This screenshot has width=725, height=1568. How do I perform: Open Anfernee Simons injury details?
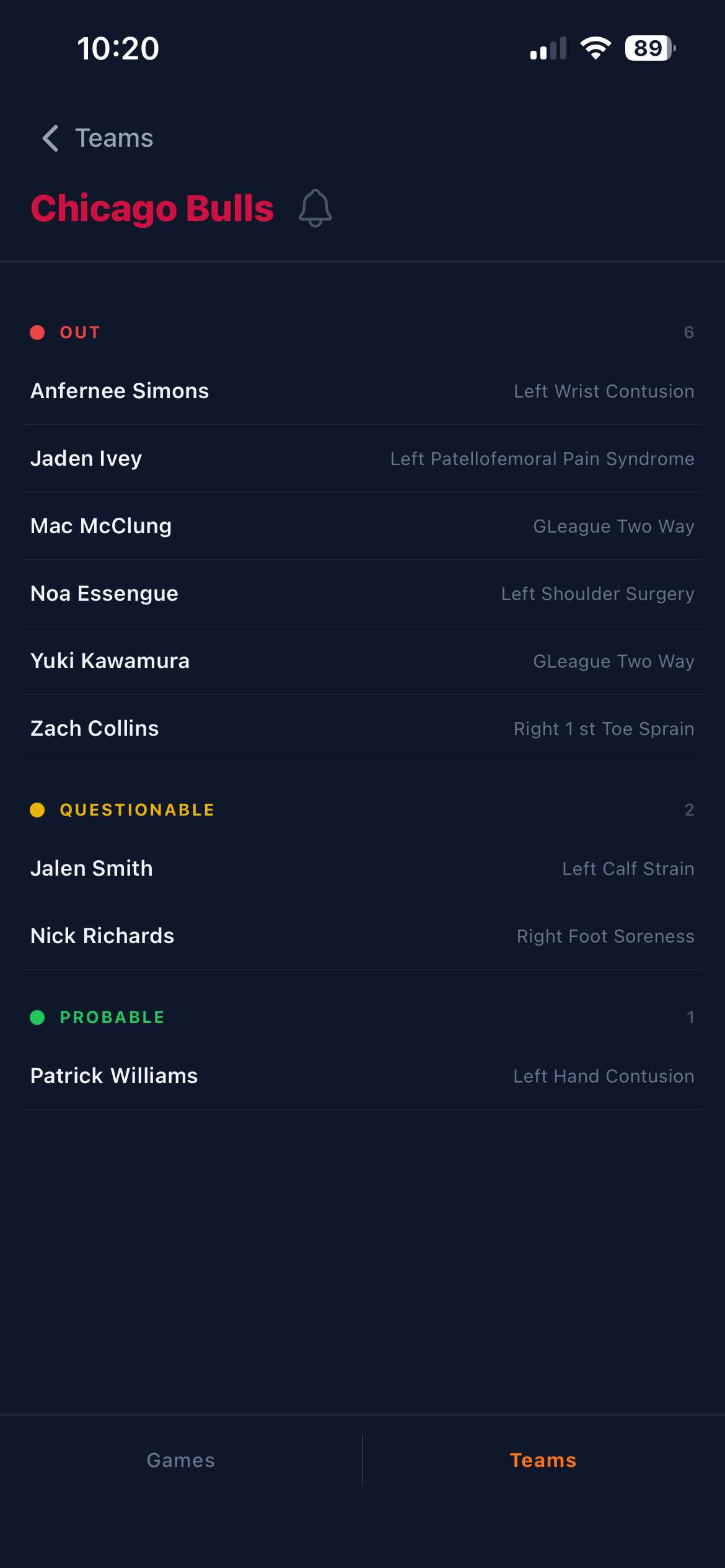click(362, 391)
